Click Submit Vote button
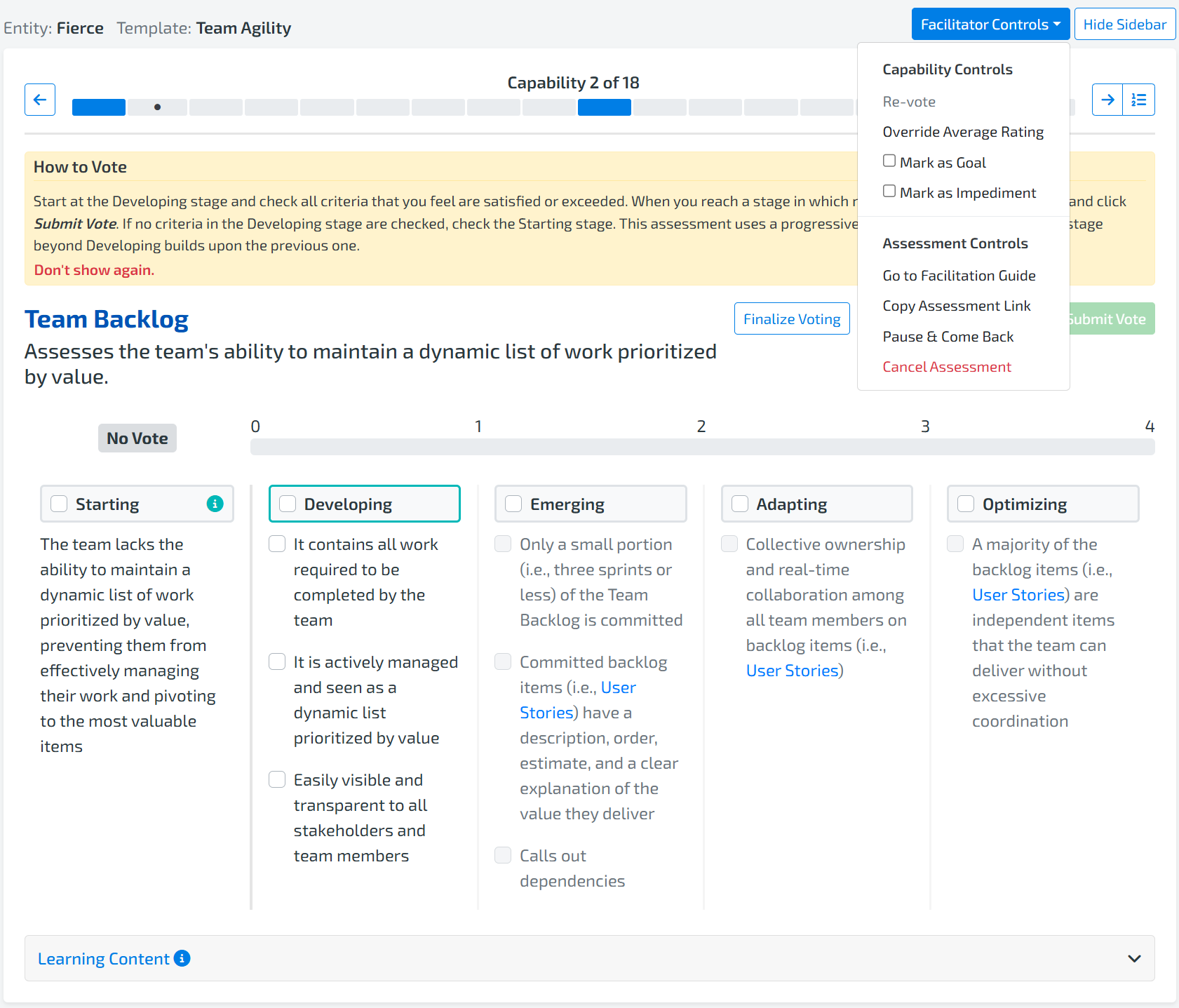 pos(1112,318)
